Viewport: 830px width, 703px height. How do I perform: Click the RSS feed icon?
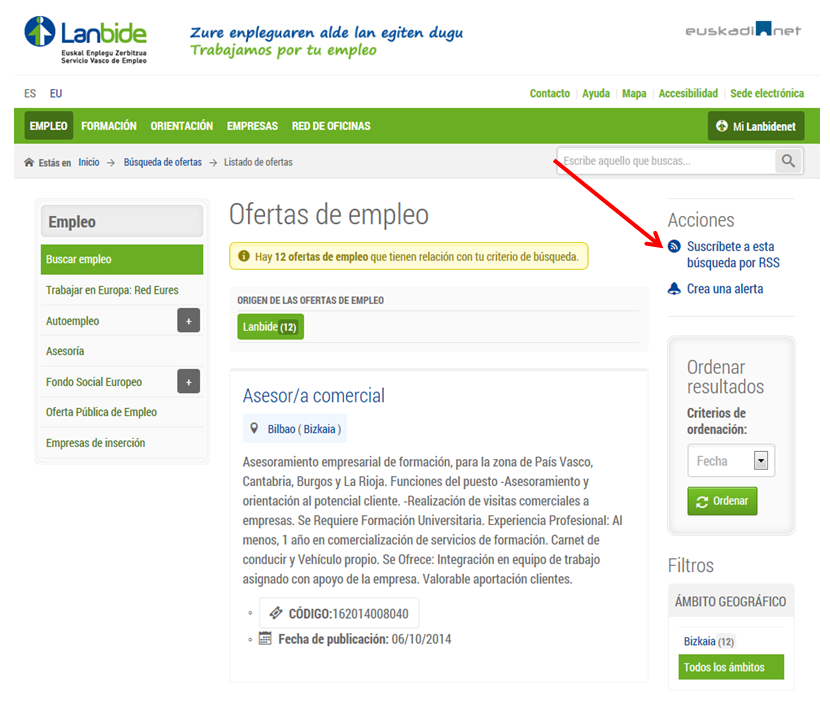tap(675, 246)
